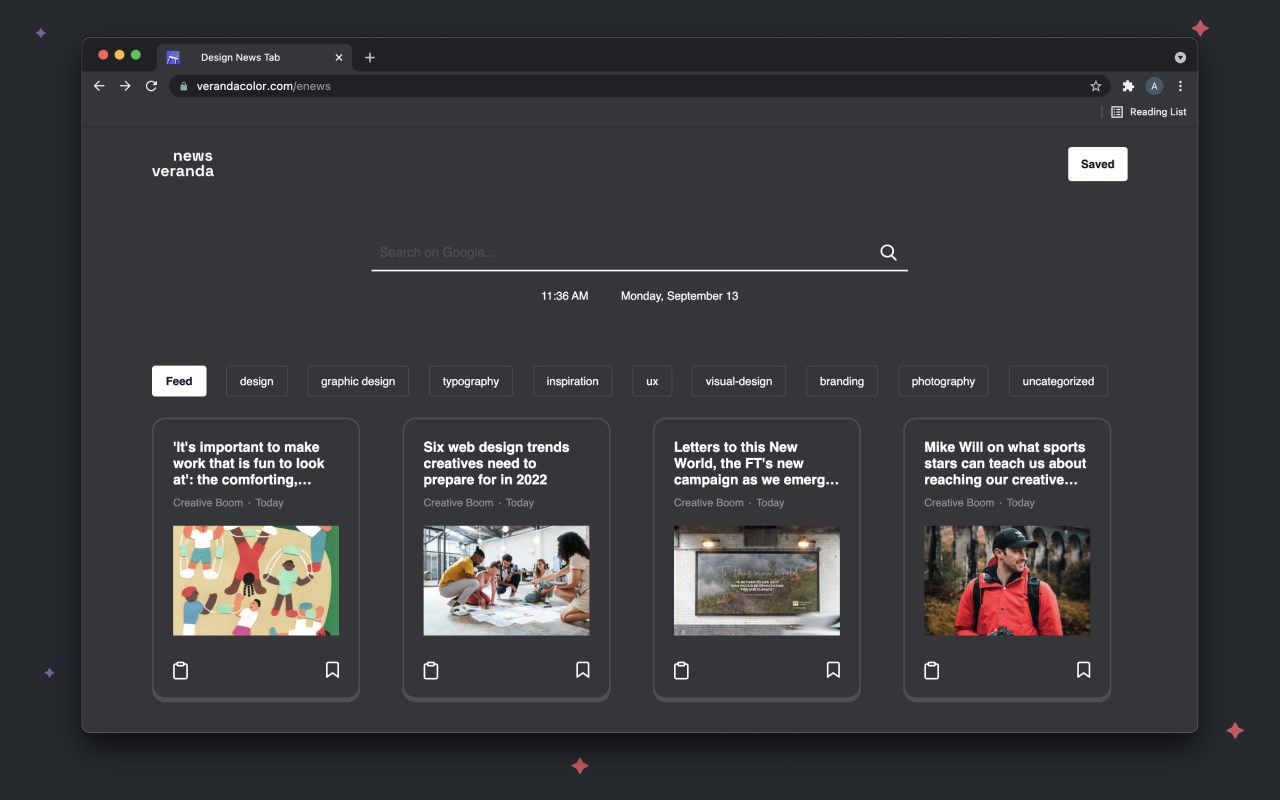Show the branding category
This screenshot has width=1280, height=800.
pyautogui.click(x=842, y=381)
